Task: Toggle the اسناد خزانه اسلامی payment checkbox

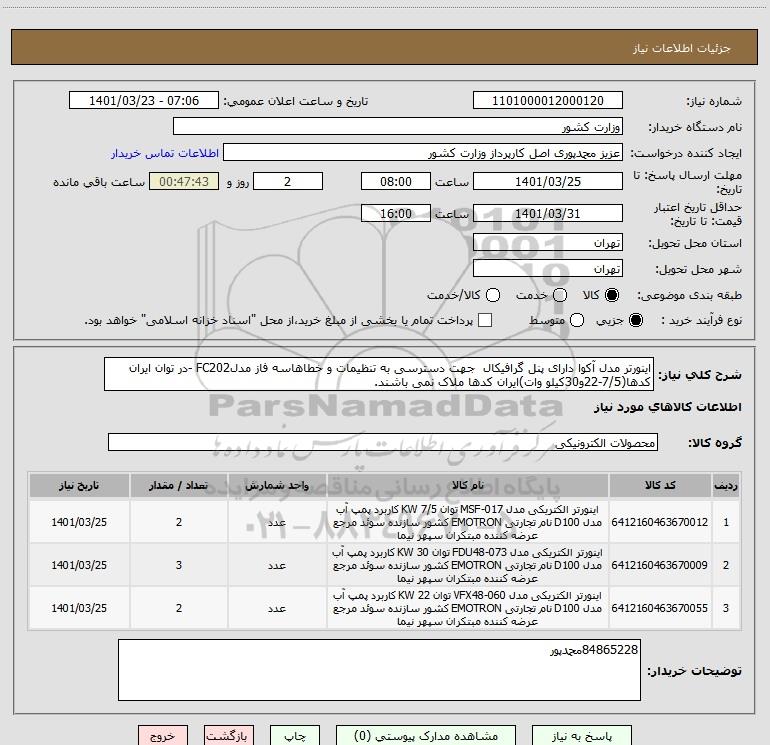Action: click(485, 320)
